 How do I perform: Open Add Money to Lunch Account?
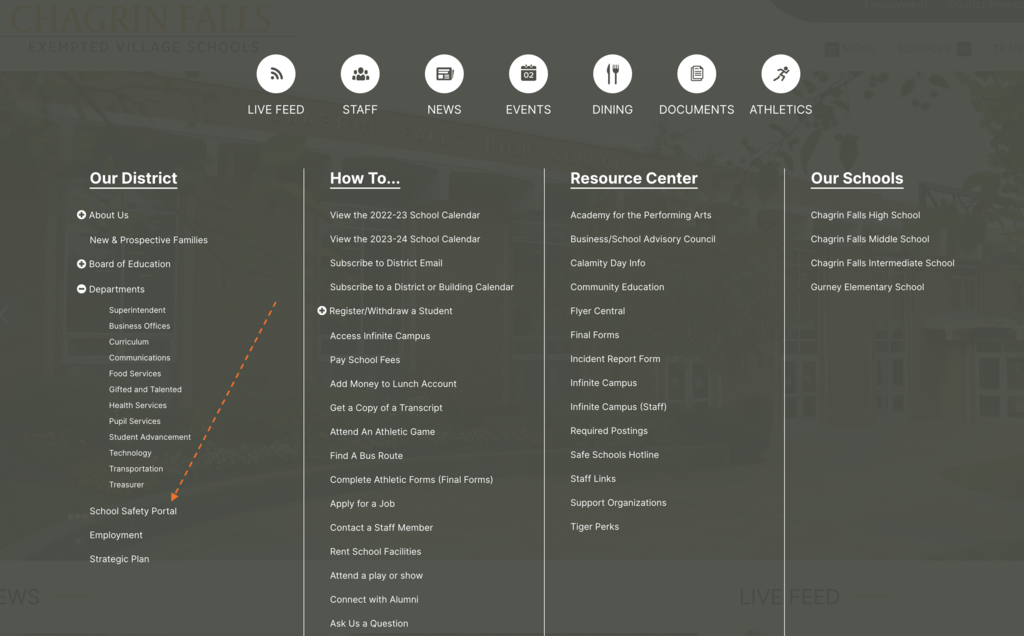[x=392, y=384]
